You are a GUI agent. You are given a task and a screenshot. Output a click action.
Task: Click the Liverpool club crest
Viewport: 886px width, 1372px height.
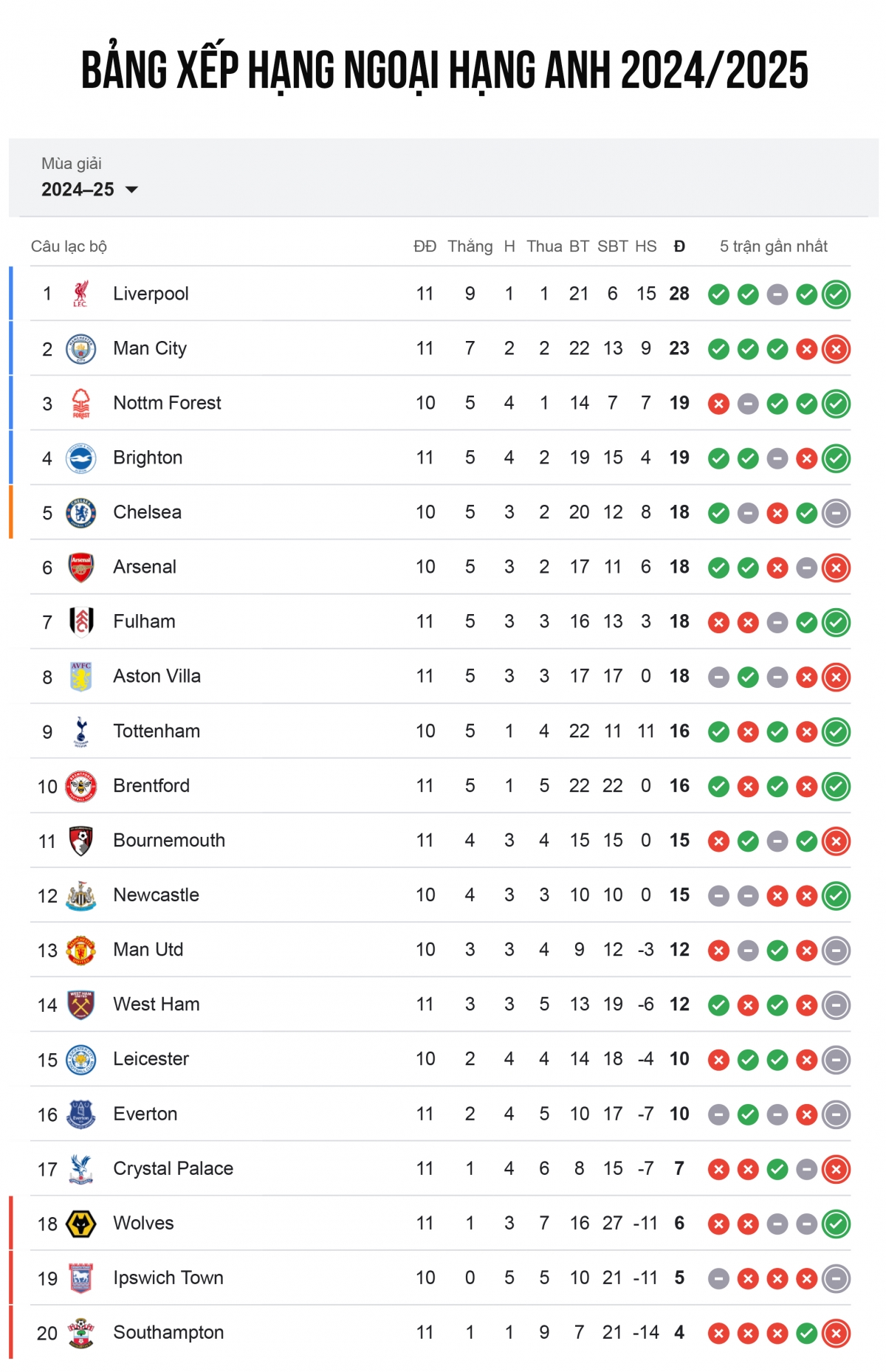click(80, 294)
